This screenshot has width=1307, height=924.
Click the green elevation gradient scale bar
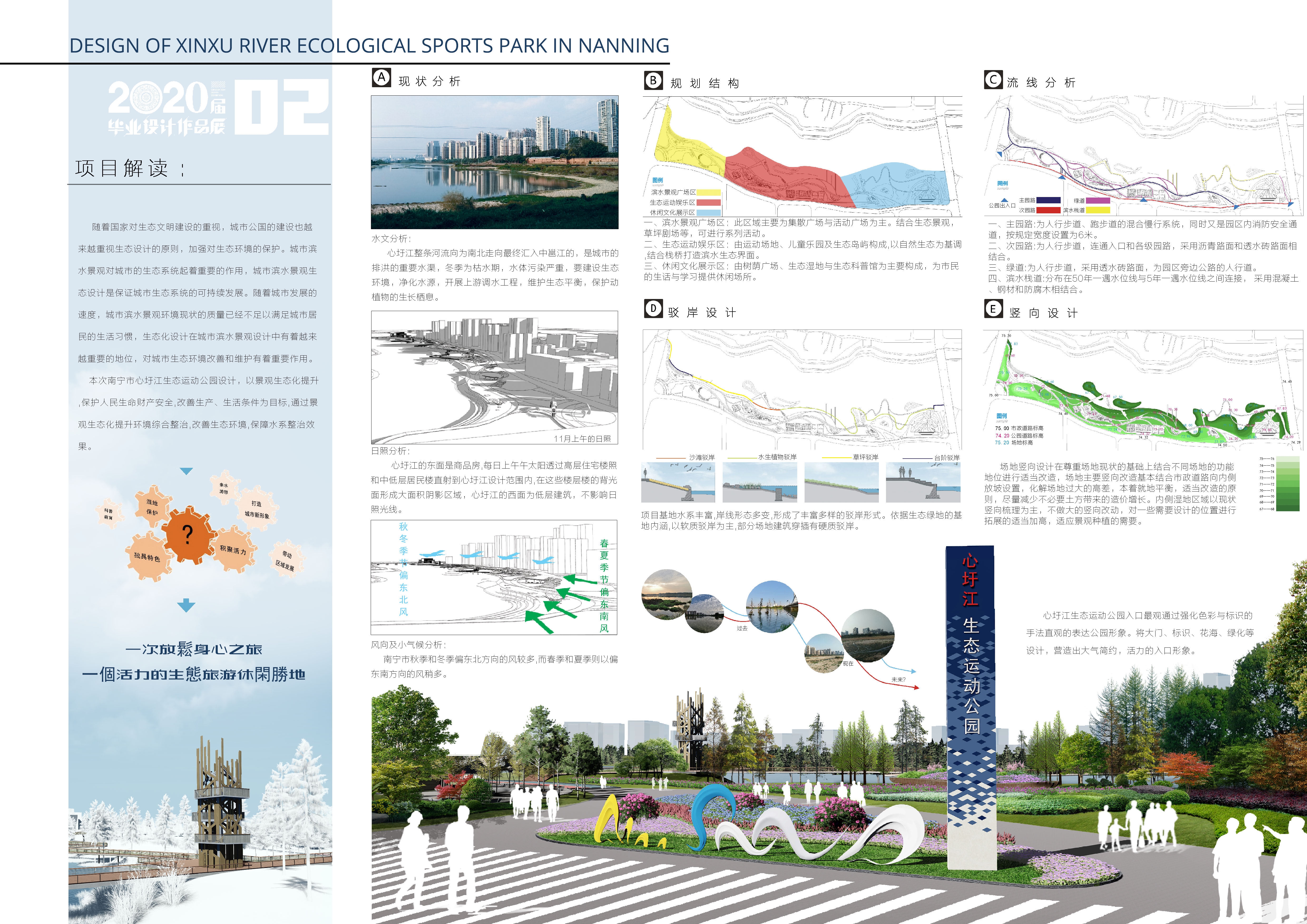click(x=1288, y=484)
